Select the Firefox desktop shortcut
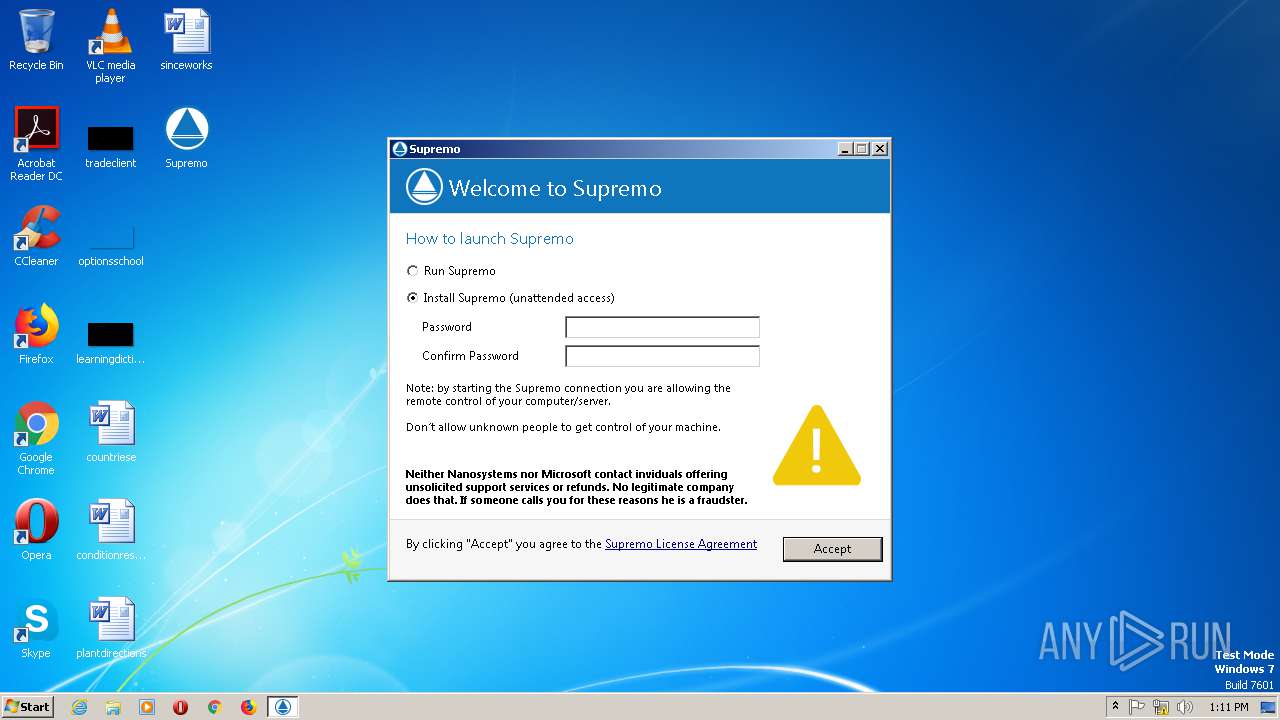This screenshot has height=720, width=1280. point(36,334)
